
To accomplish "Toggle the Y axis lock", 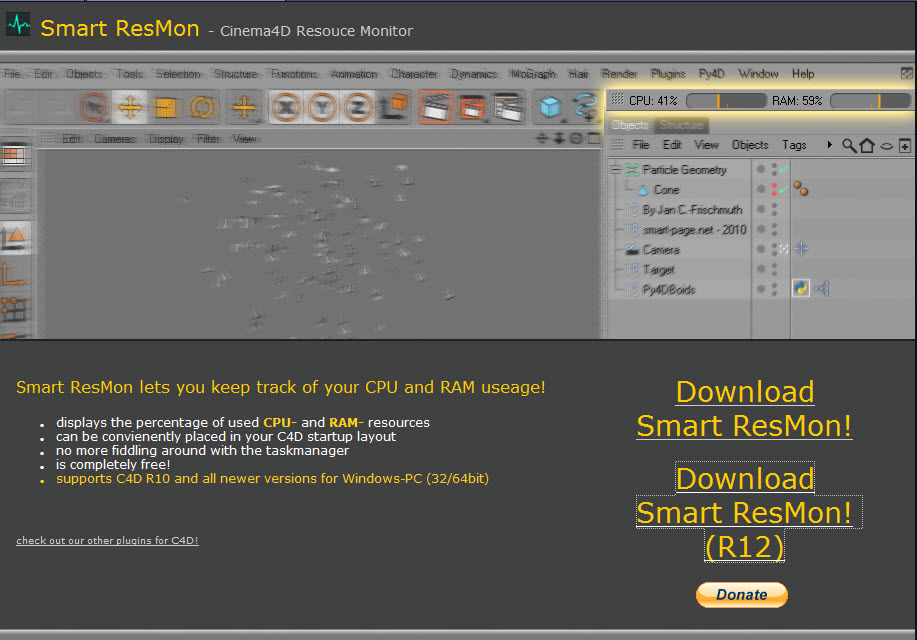I will click(322, 107).
